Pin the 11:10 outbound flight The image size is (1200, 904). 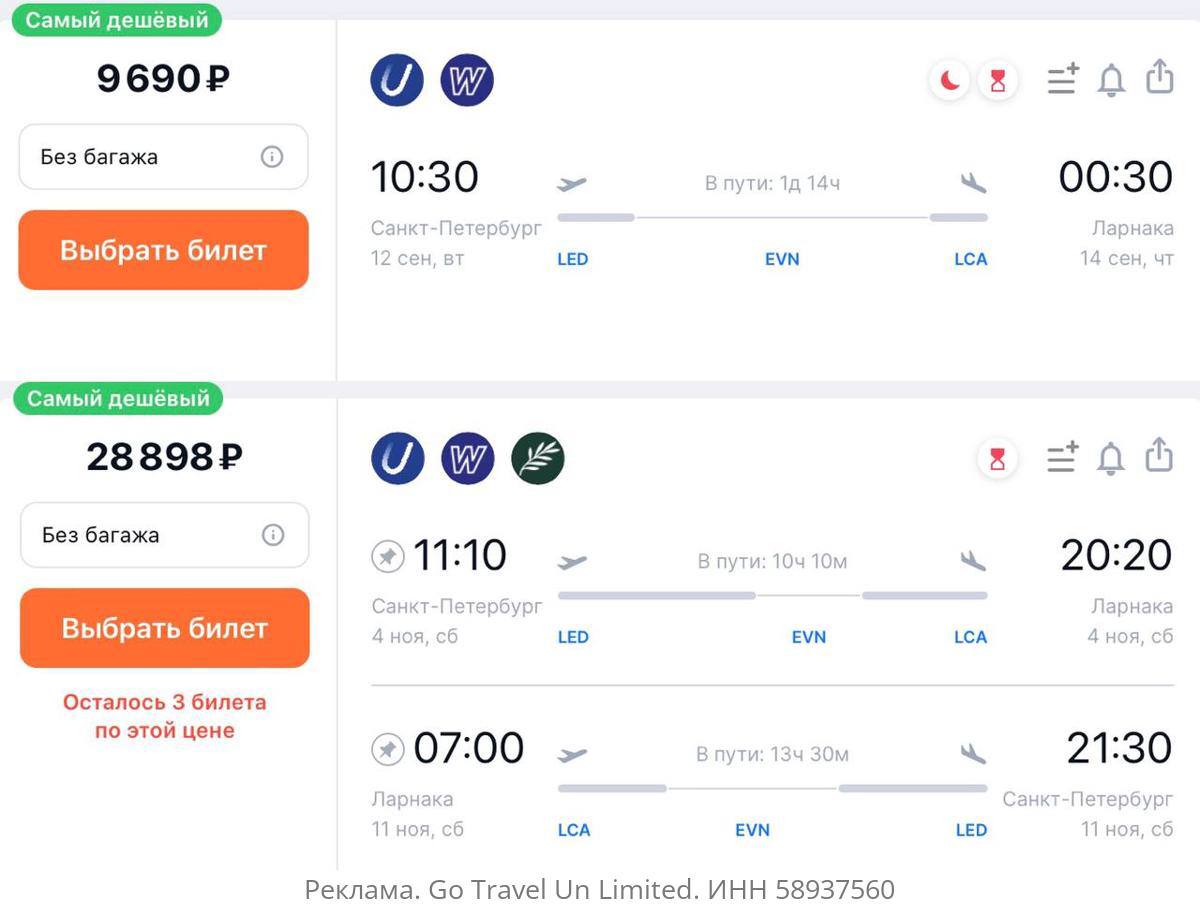(387, 556)
